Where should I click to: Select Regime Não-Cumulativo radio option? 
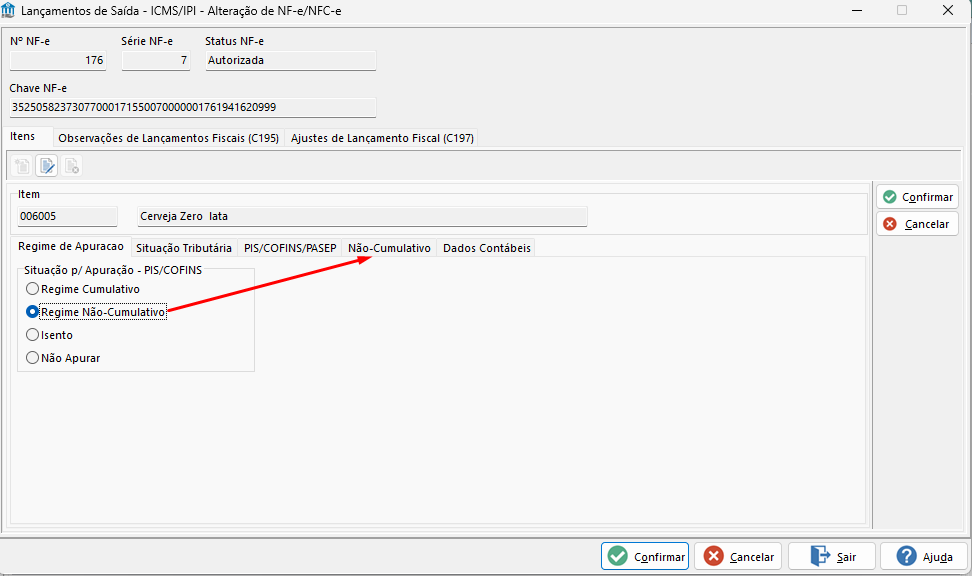[x=95, y=312]
